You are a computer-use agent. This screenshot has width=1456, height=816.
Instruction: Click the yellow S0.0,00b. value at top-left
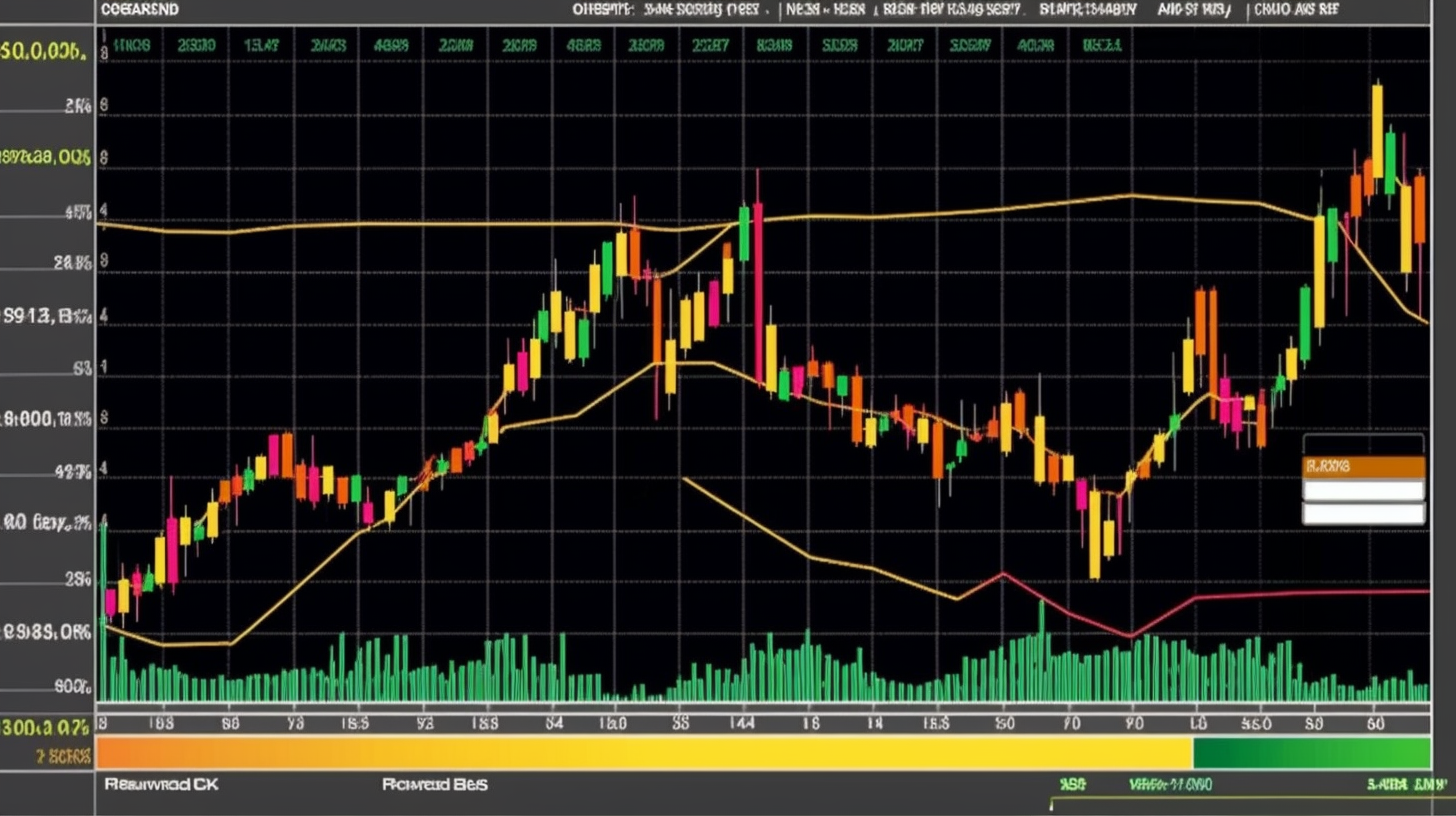43,51
